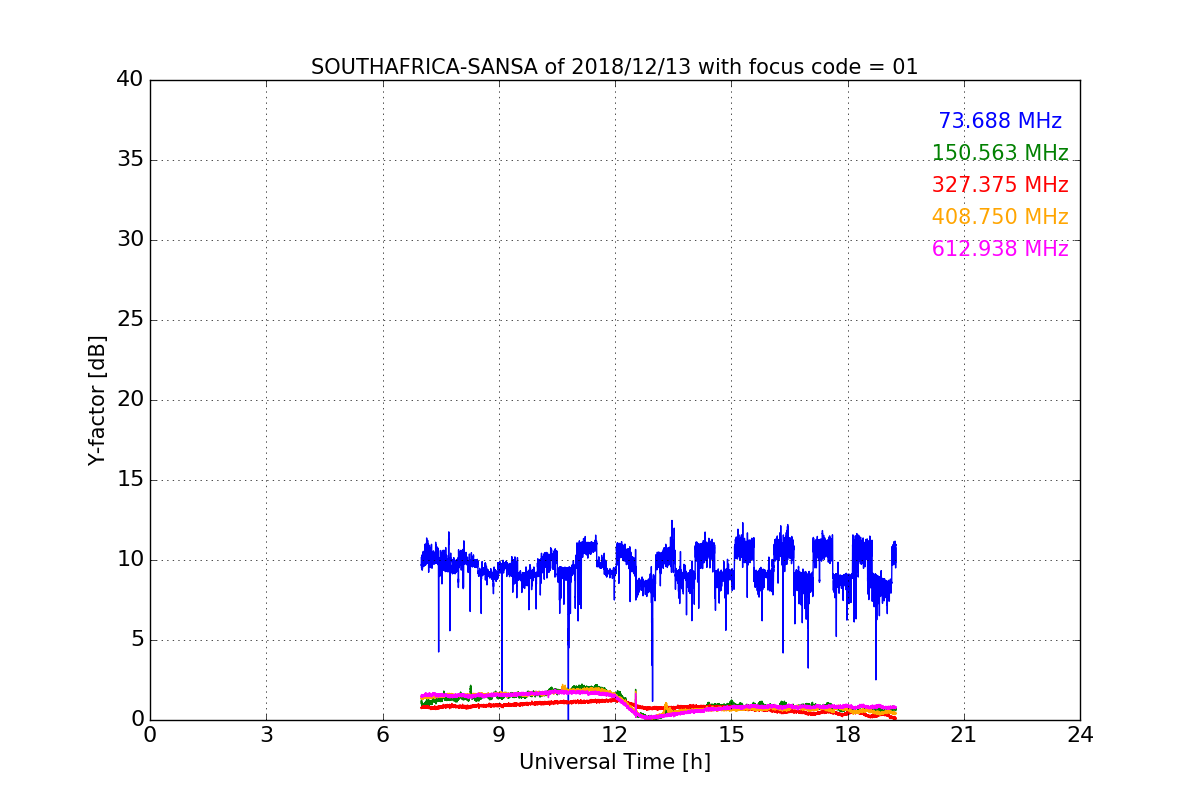Click y-axis tick value 30
This screenshot has width=1200, height=800.
pyautogui.click(x=129, y=240)
